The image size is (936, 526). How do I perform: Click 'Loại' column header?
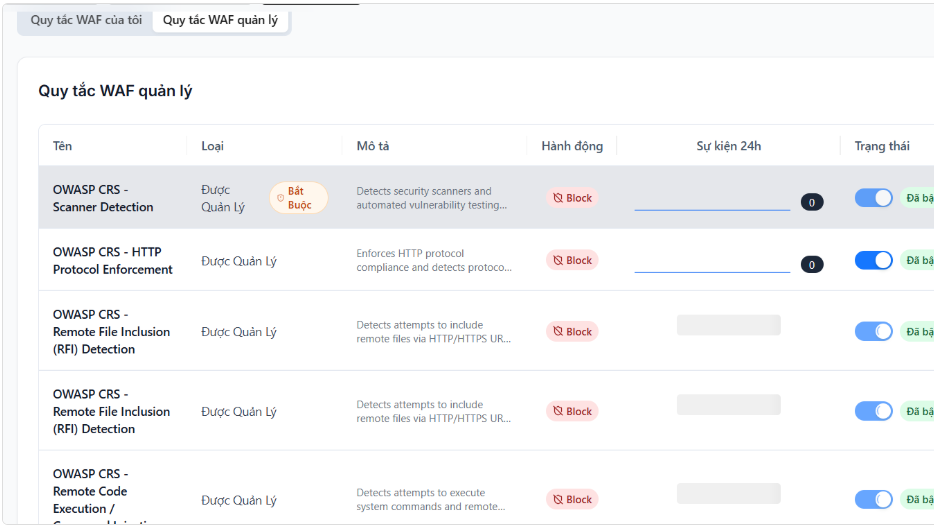pyautogui.click(x=213, y=146)
